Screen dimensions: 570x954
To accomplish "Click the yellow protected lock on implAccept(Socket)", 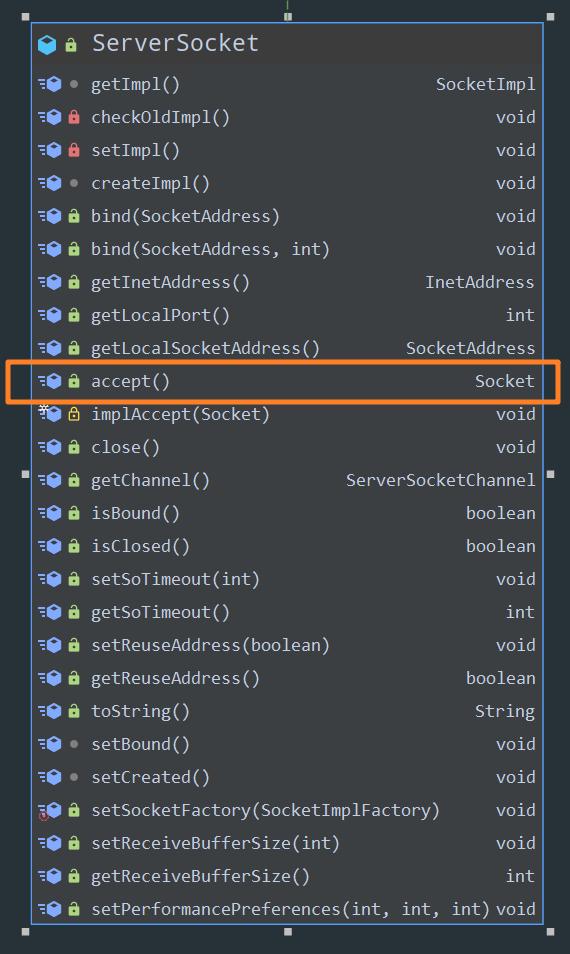I will [x=74, y=414].
